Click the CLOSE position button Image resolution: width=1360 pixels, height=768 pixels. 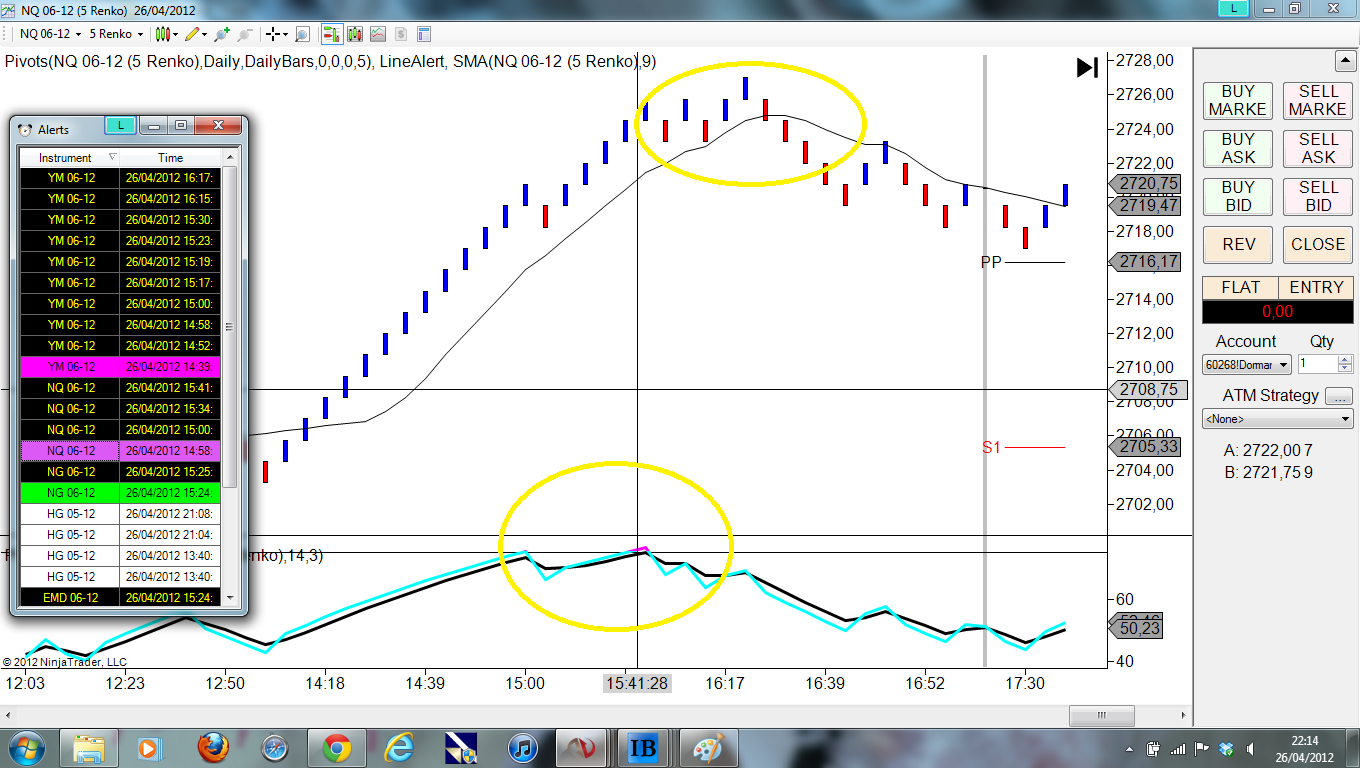(1317, 244)
